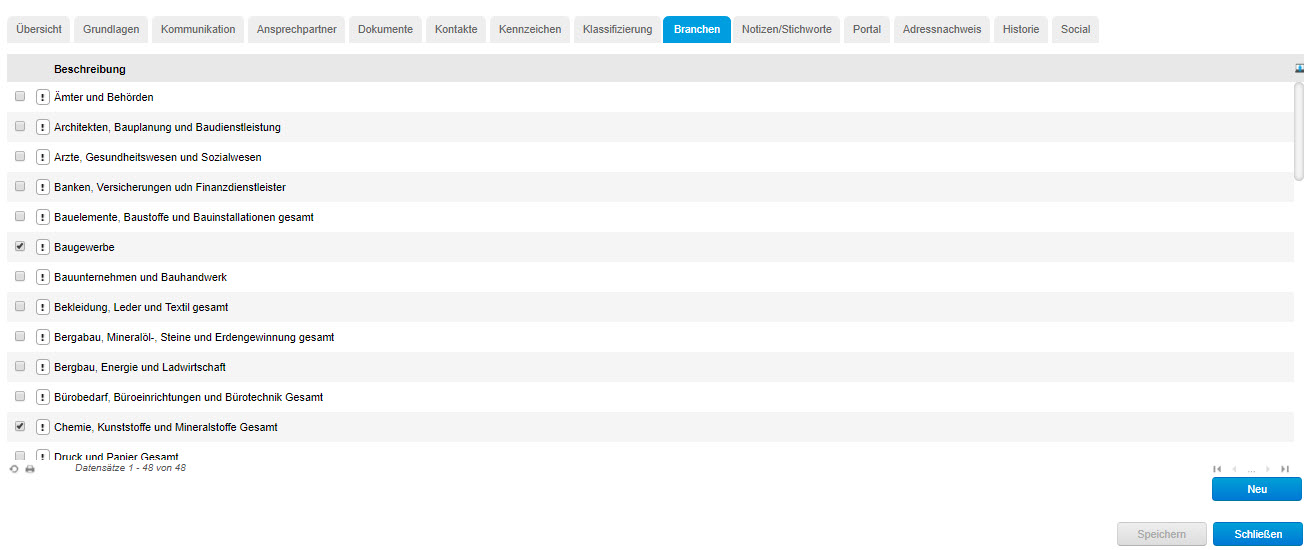Click exclamation icon next to Chemie, Kunststoffe
The height and width of the screenshot is (550, 1310).
coord(43,427)
